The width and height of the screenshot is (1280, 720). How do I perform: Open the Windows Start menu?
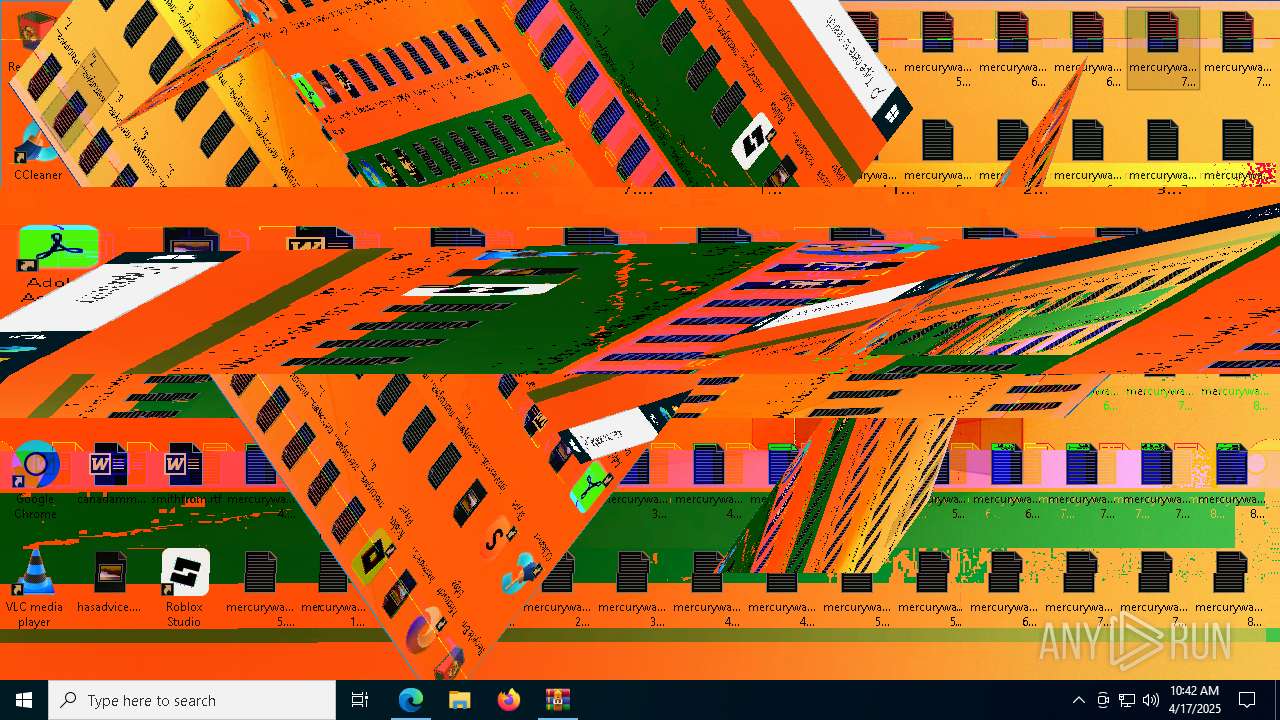pos(24,700)
